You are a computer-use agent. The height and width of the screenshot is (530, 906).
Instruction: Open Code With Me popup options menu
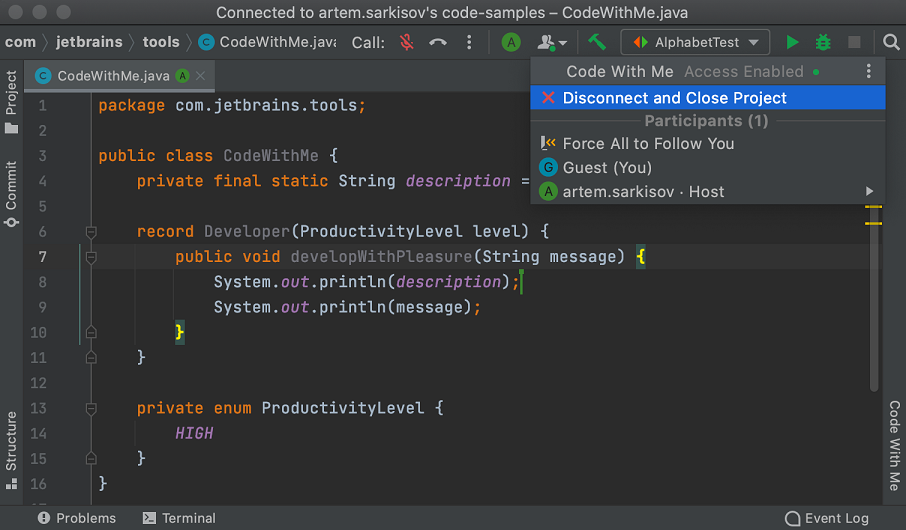coord(868,71)
